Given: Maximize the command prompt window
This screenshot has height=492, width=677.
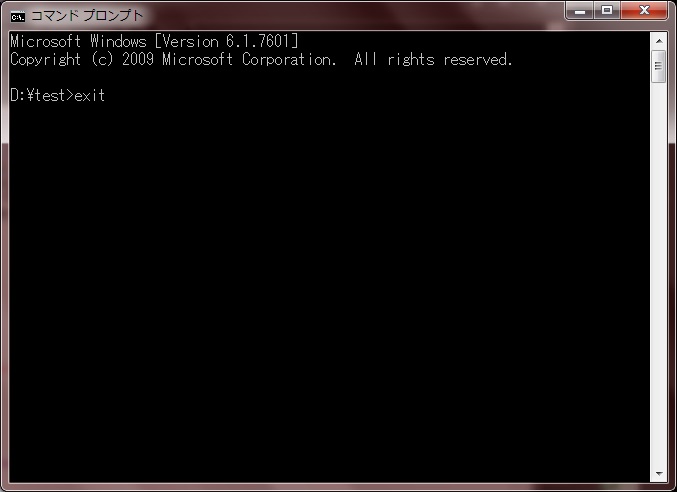Looking at the screenshot, I should pos(607,11).
